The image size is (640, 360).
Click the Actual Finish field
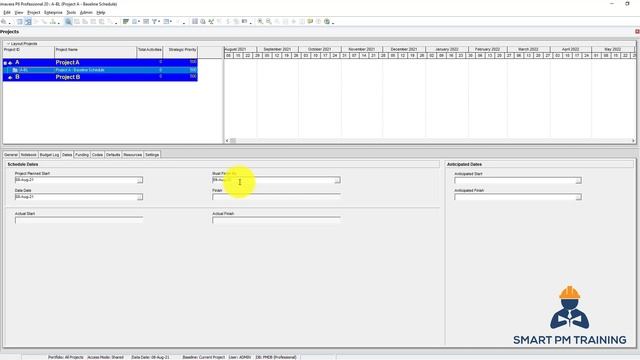pos(276,220)
